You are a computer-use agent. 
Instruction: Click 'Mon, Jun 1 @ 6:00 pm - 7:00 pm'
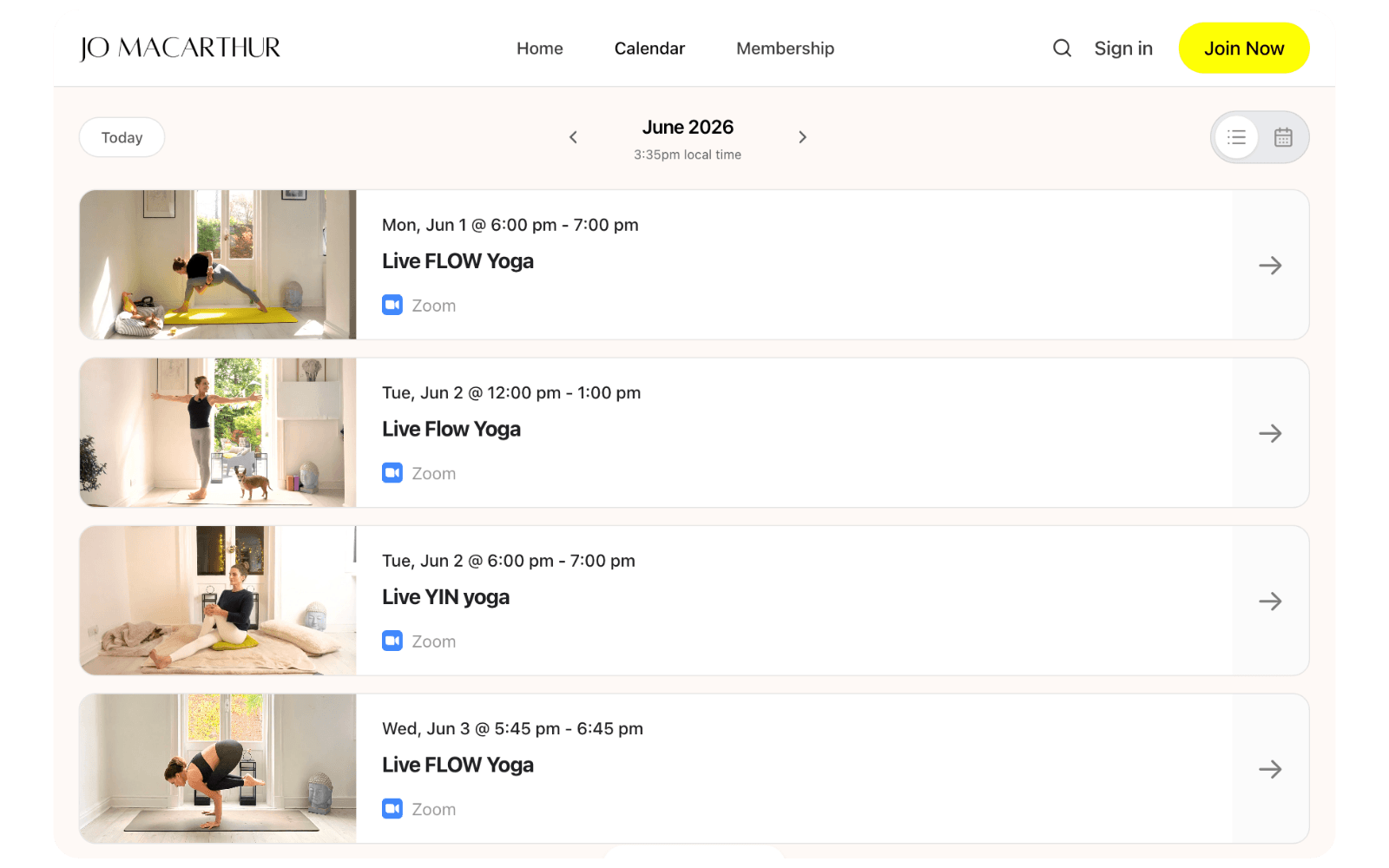point(510,225)
